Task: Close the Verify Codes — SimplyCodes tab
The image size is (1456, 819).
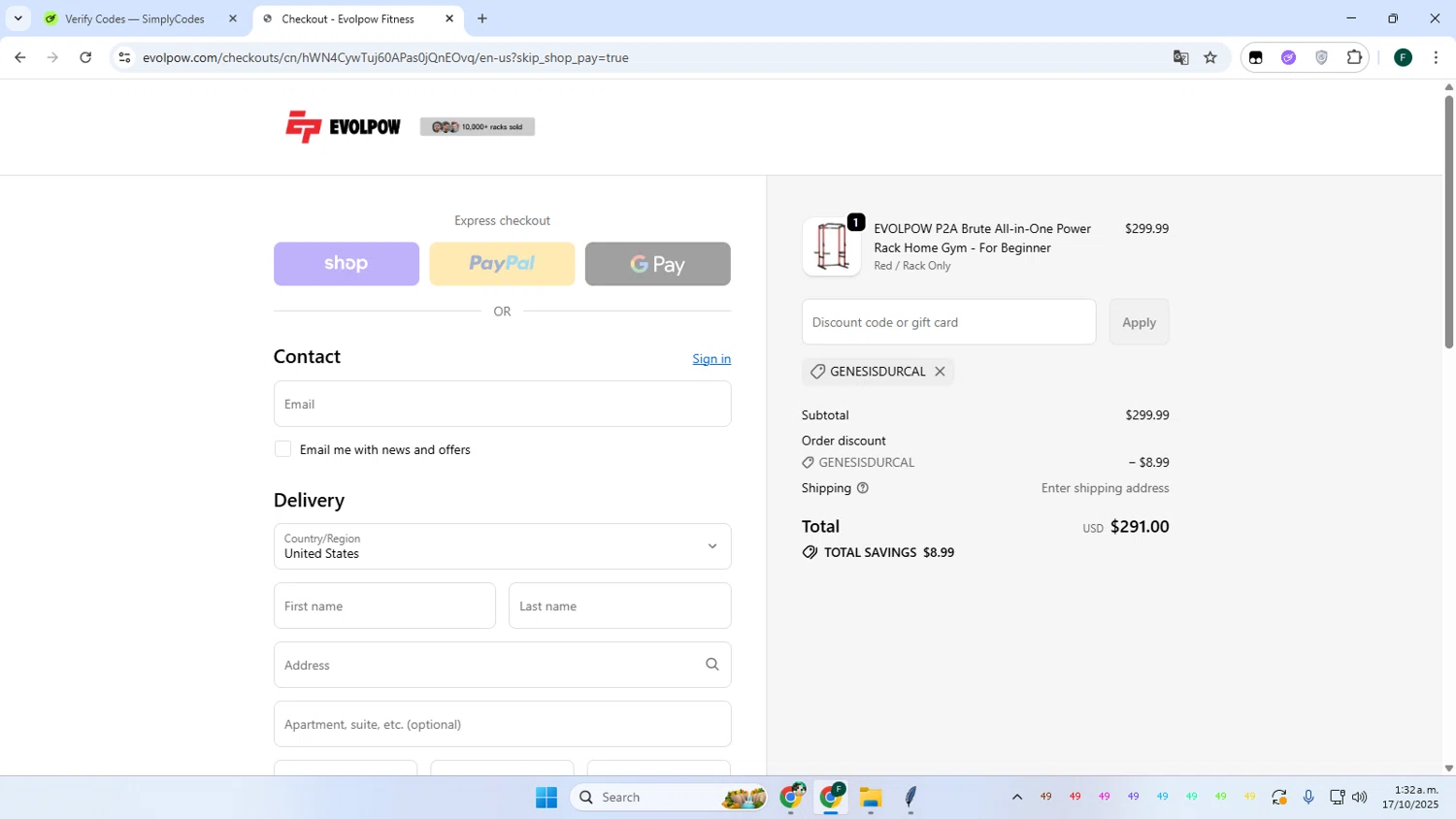Action: (x=233, y=18)
